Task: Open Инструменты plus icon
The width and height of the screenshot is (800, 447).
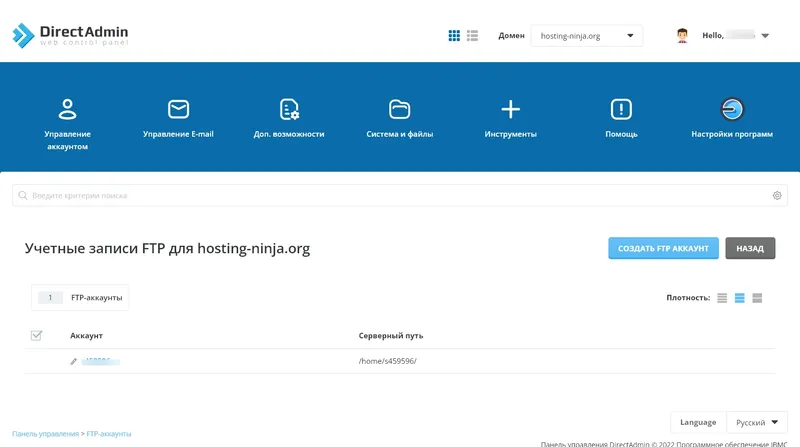Action: tap(510, 109)
